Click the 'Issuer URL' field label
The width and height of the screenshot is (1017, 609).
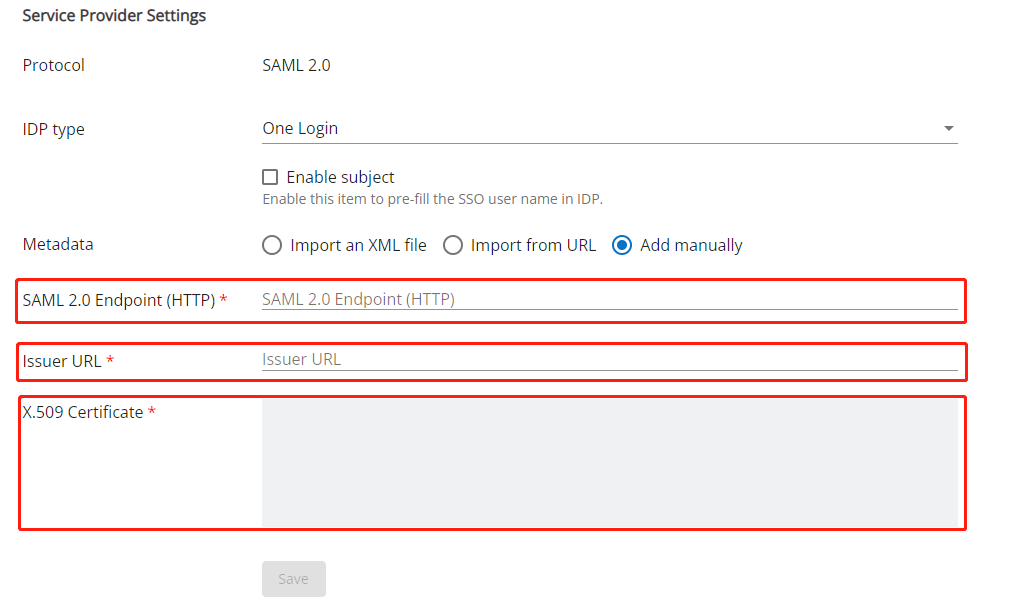tap(62, 361)
